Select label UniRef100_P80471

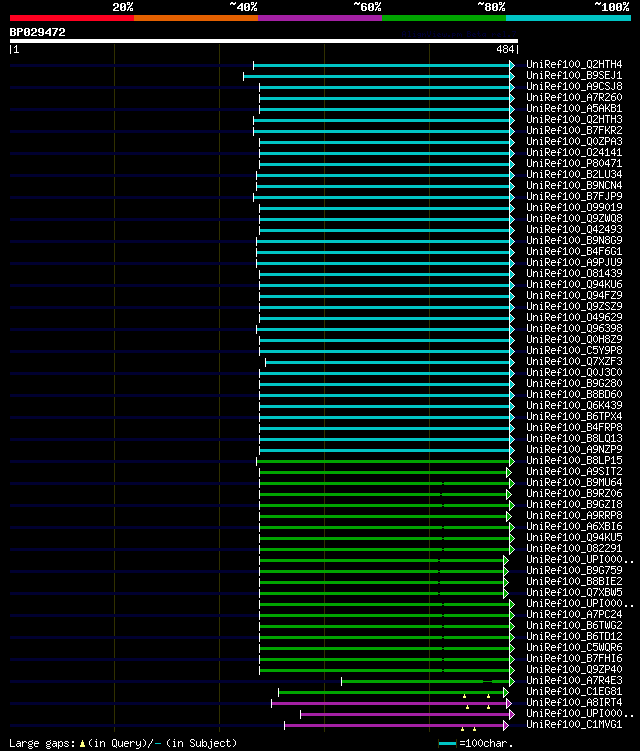pyautogui.click(x=574, y=163)
